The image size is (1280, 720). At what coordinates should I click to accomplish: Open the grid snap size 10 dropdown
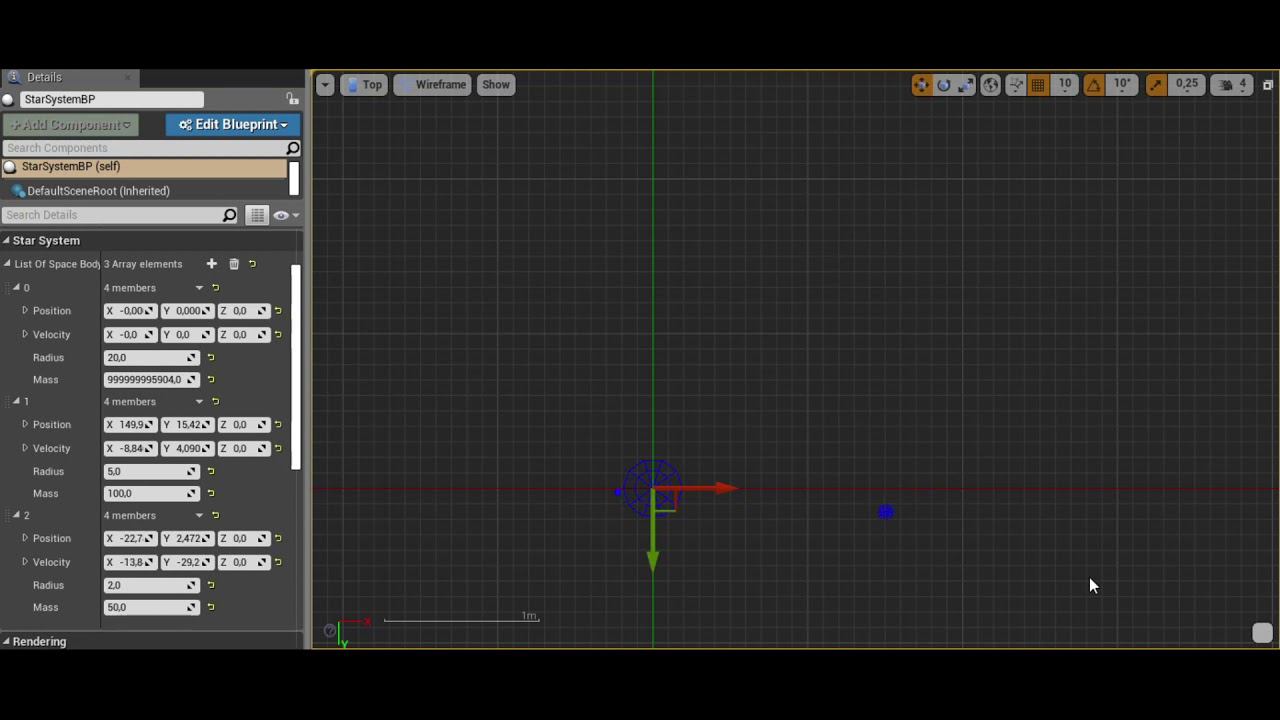point(1065,85)
